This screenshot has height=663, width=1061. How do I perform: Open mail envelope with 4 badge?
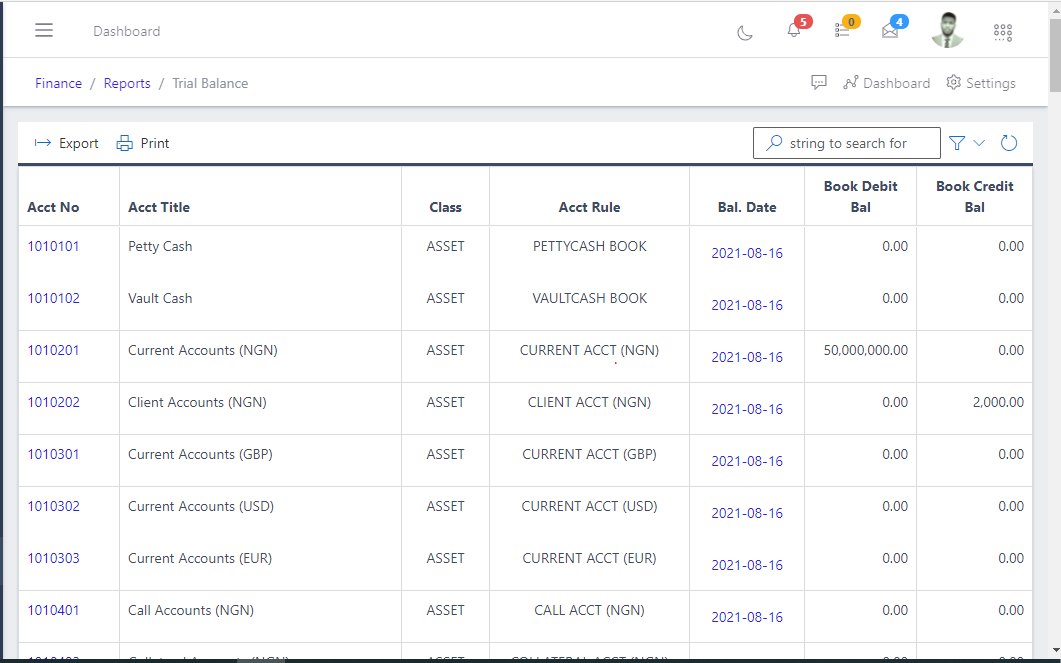(x=890, y=30)
